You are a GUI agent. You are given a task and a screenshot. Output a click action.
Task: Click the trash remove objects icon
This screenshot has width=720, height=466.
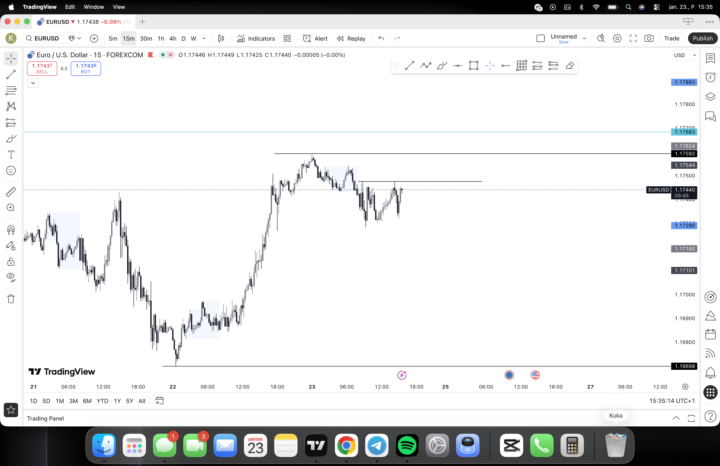click(11, 299)
